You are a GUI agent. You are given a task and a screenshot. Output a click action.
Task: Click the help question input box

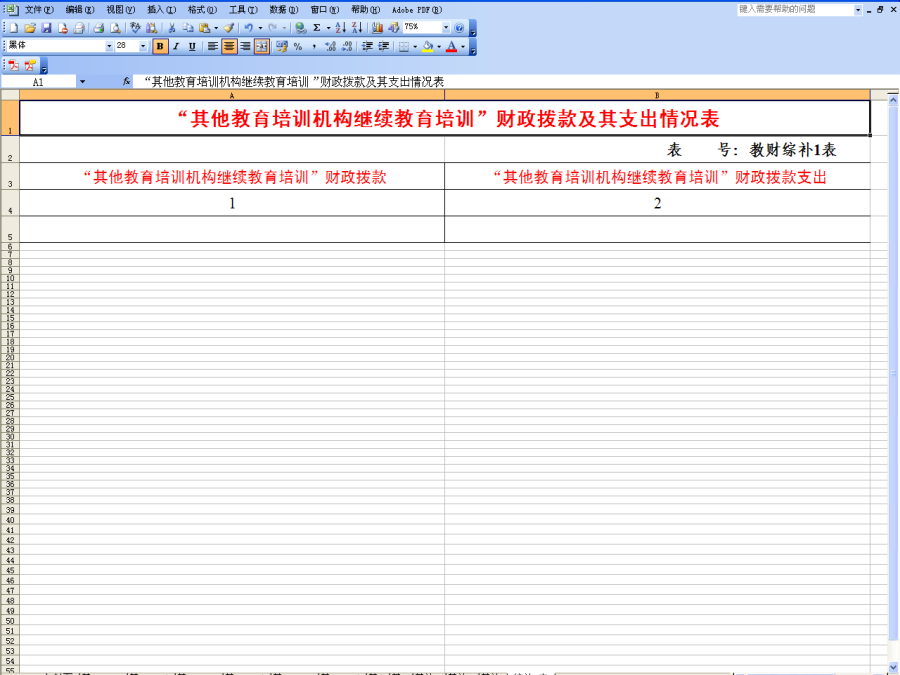(x=796, y=10)
